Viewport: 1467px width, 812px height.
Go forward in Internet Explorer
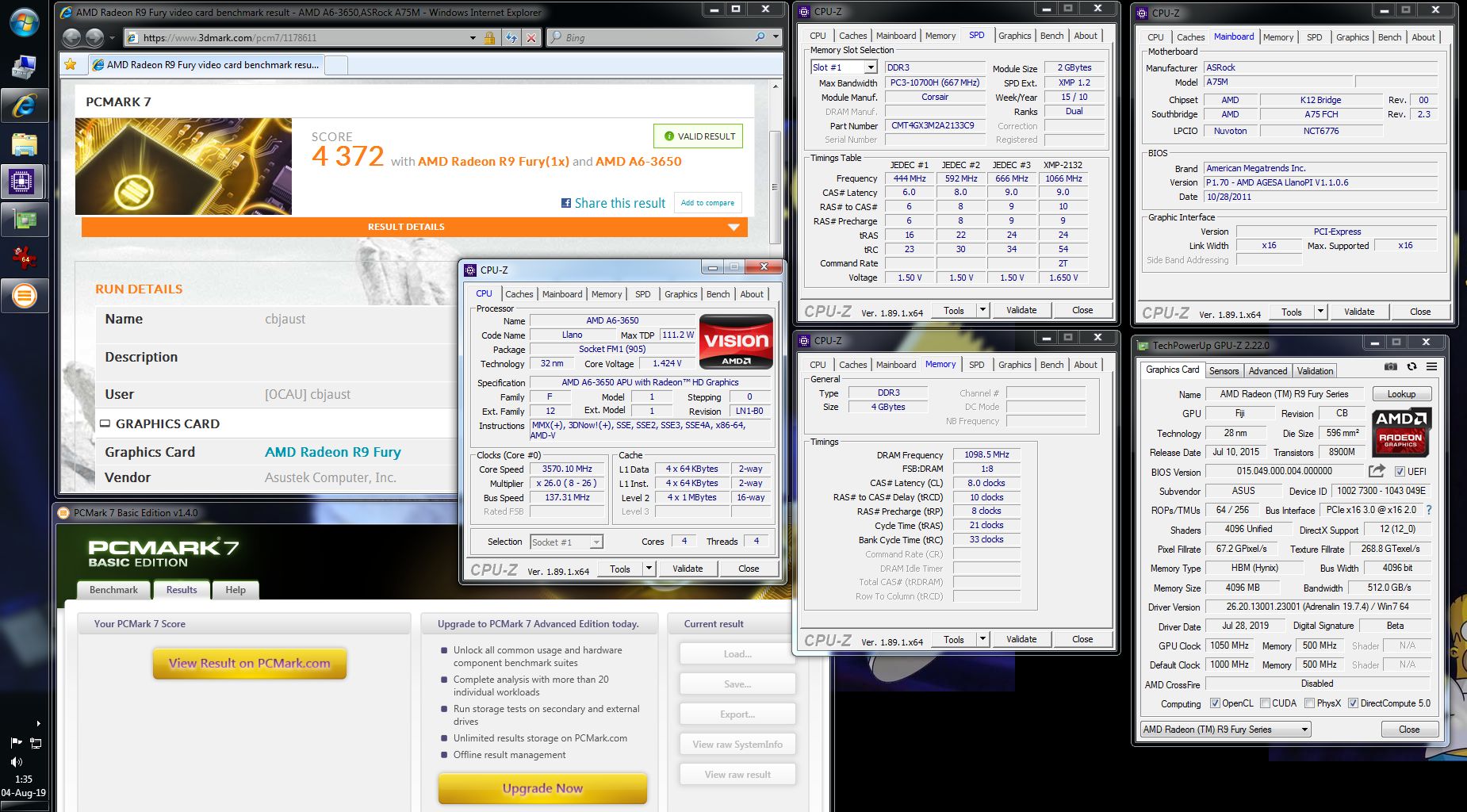coord(94,37)
